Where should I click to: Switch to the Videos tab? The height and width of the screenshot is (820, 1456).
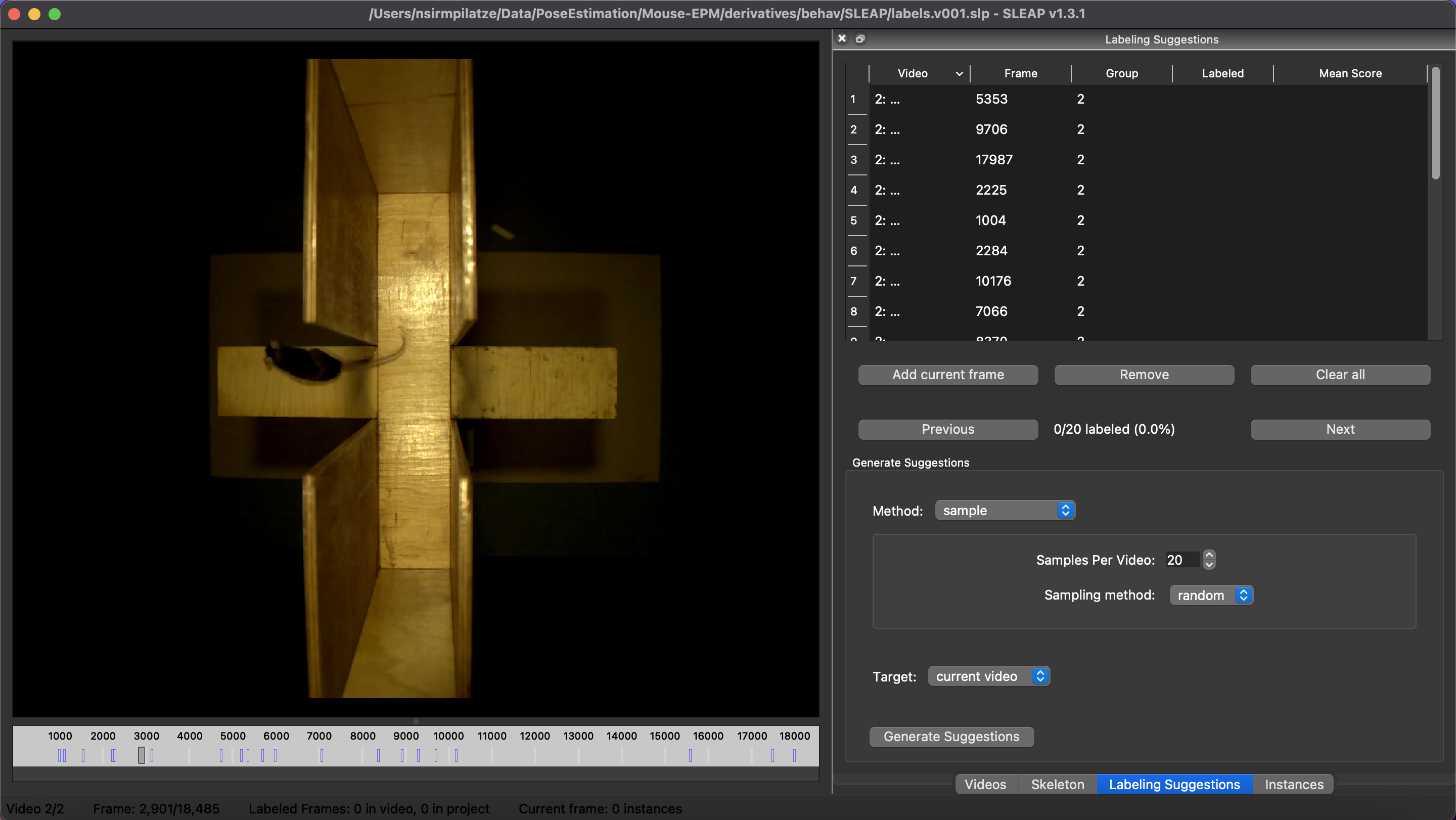(x=985, y=785)
